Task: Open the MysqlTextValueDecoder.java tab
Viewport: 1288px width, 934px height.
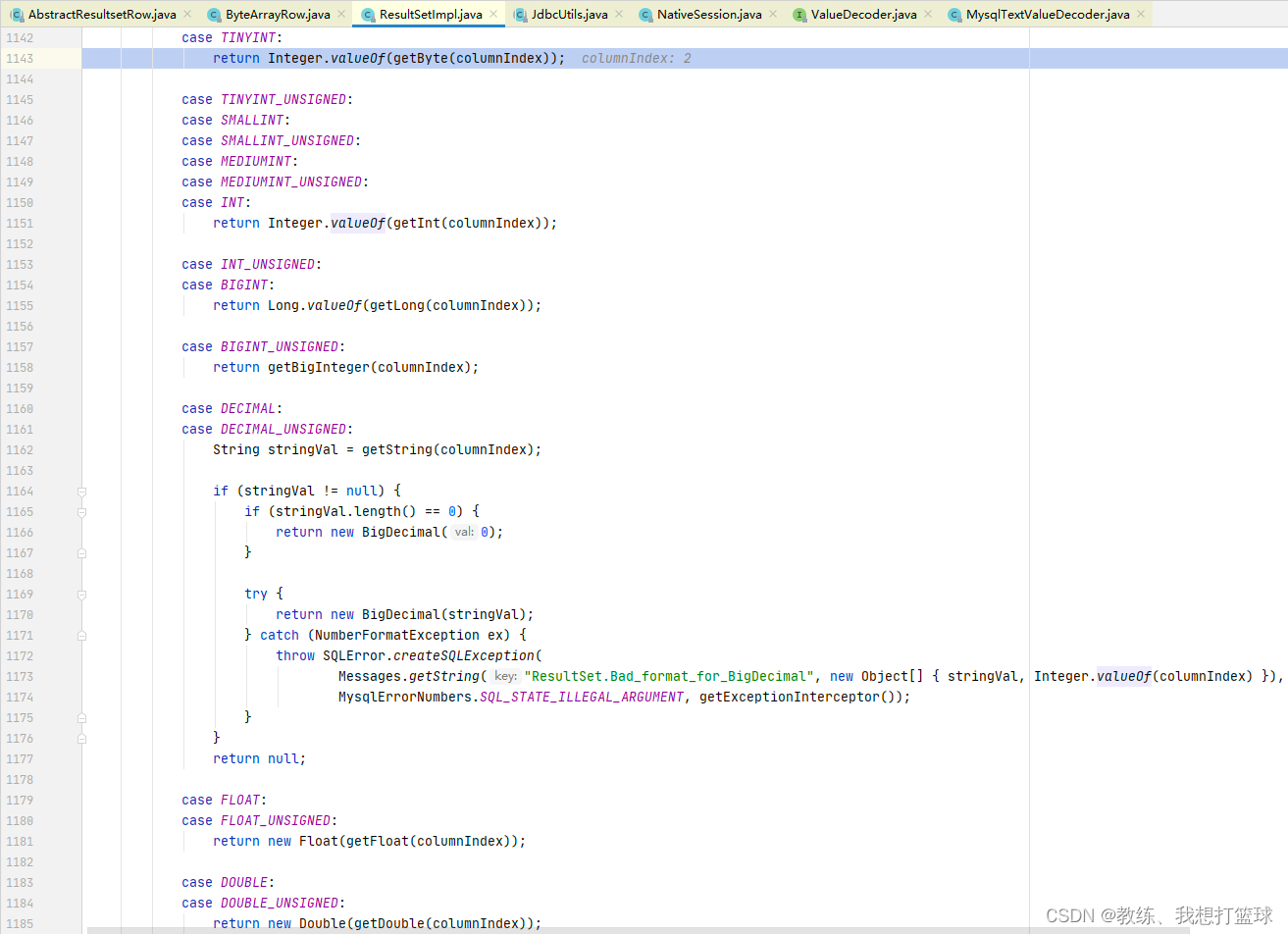Action: [x=1048, y=15]
